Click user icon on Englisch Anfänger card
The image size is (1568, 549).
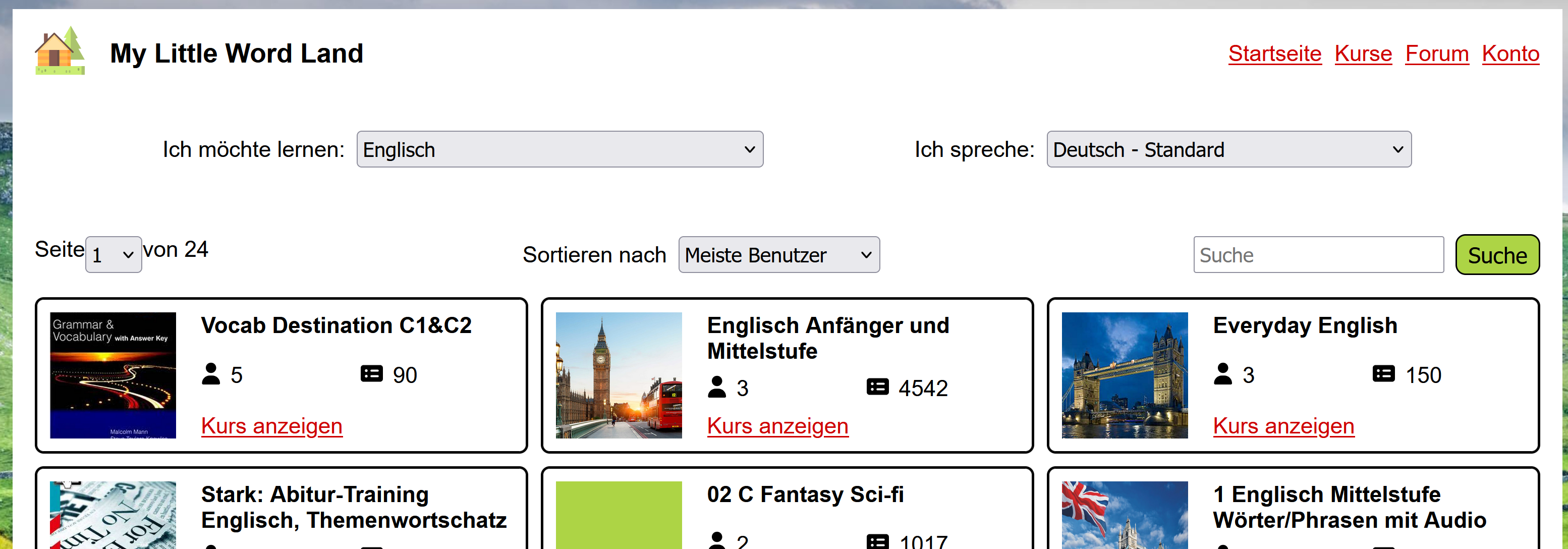717,387
